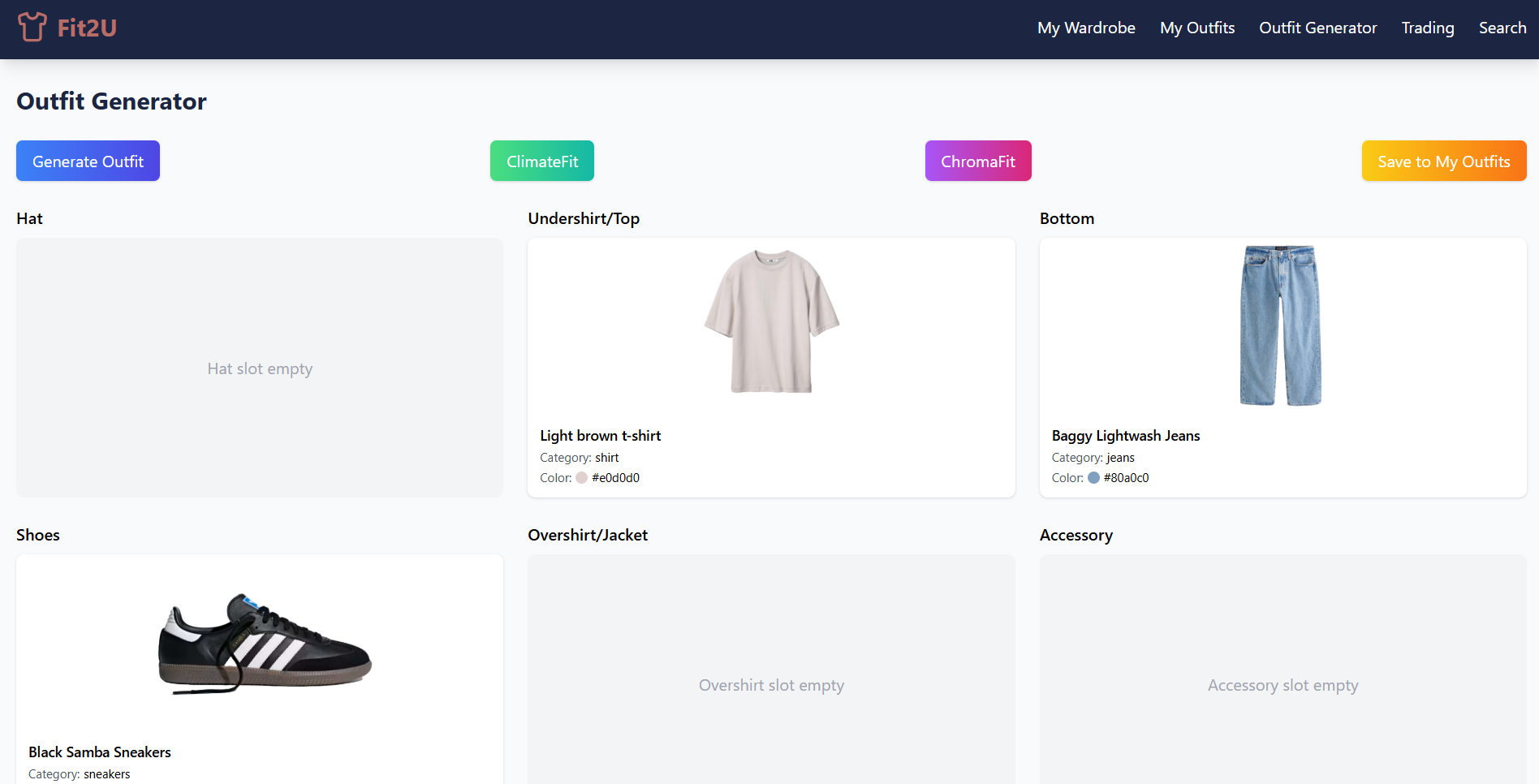Click the "Black Samba Sneakers" title
1539x784 pixels.
pyautogui.click(x=100, y=752)
